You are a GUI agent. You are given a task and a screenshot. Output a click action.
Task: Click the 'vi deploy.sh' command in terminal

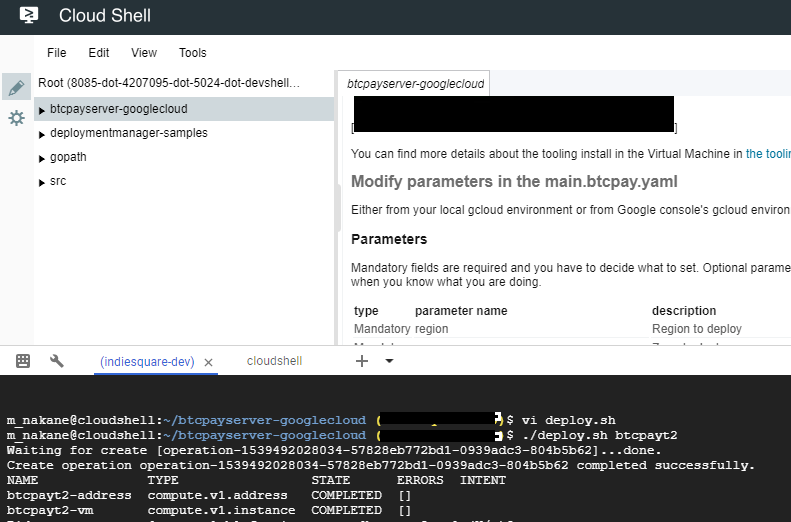coord(569,420)
